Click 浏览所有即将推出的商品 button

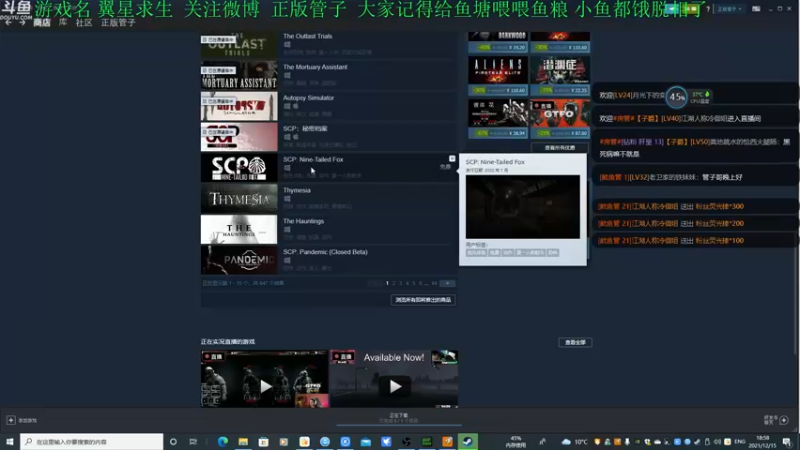423,300
